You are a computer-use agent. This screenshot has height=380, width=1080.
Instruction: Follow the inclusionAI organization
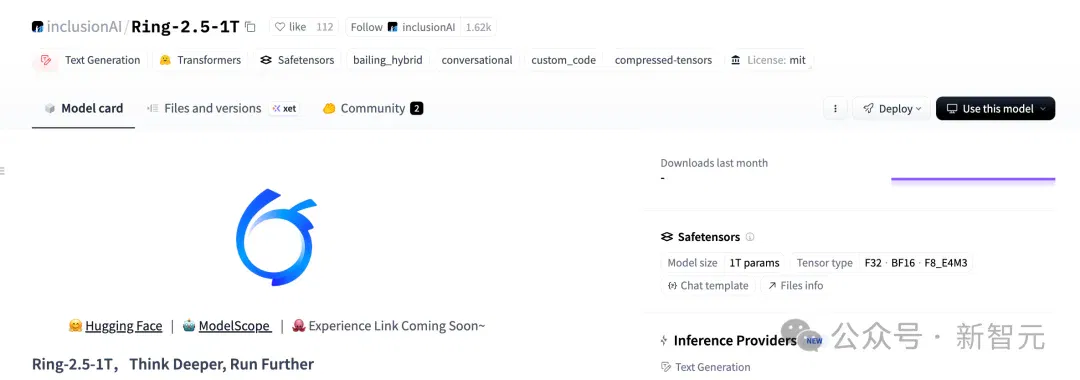402,27
